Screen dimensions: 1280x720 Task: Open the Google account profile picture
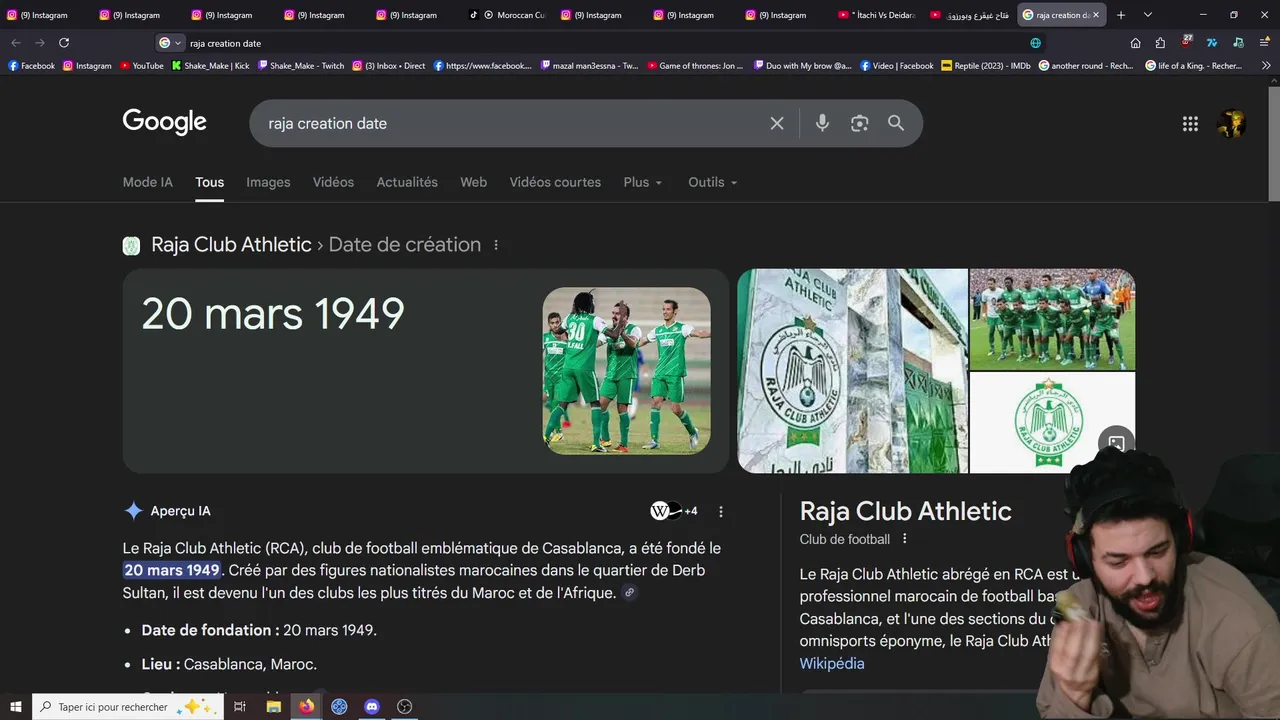coord(1231,123)
